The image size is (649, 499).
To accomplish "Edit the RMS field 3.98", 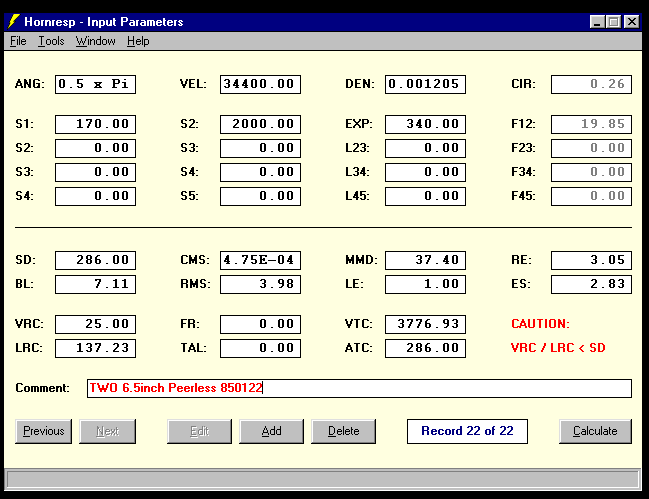I will tap(260, 284).
